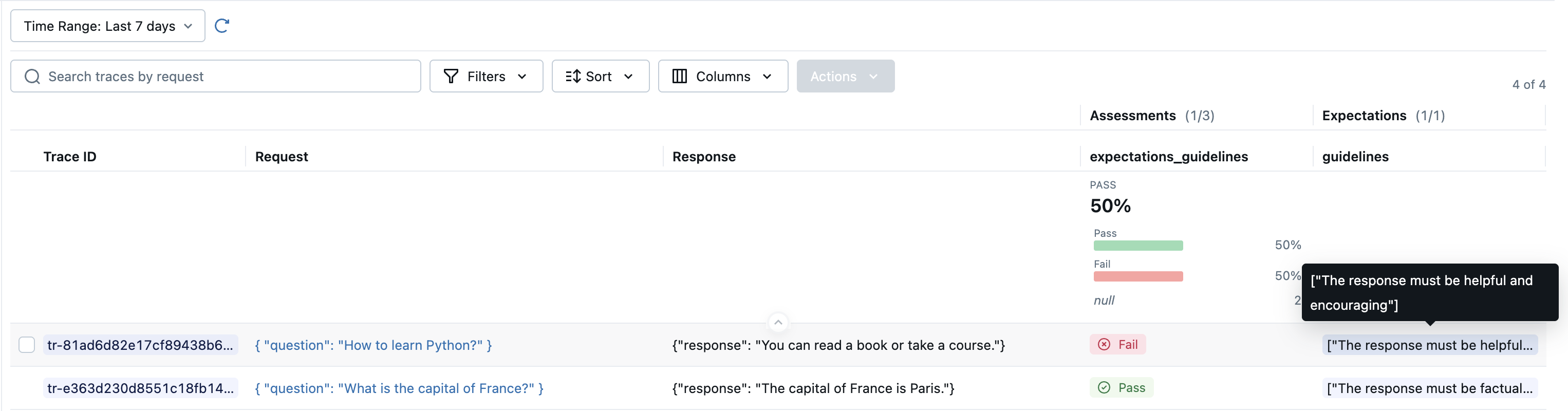
Task: Click the columns grid icon
Action: [x=679, y=76]
